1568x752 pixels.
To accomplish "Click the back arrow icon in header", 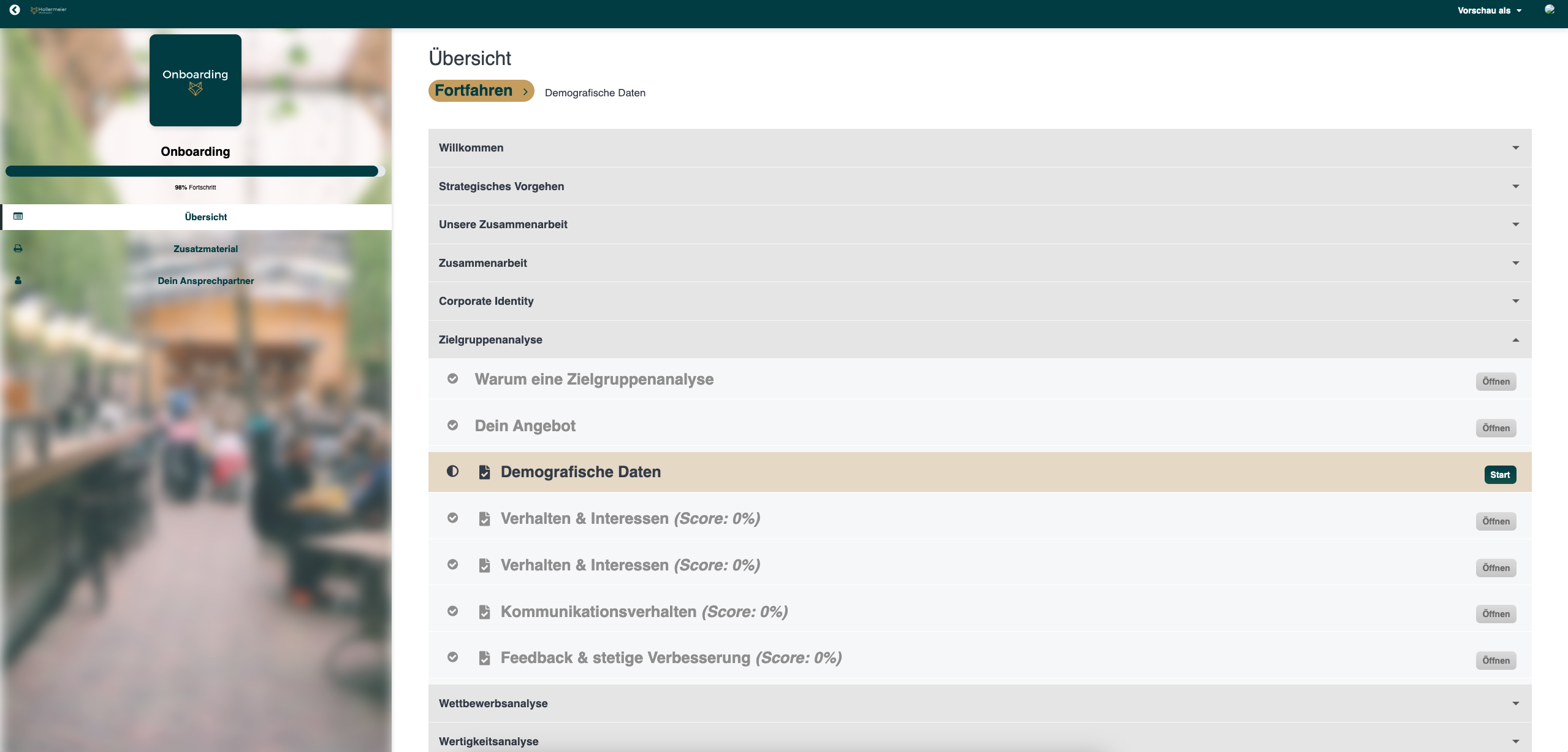I will click(15, 10).
